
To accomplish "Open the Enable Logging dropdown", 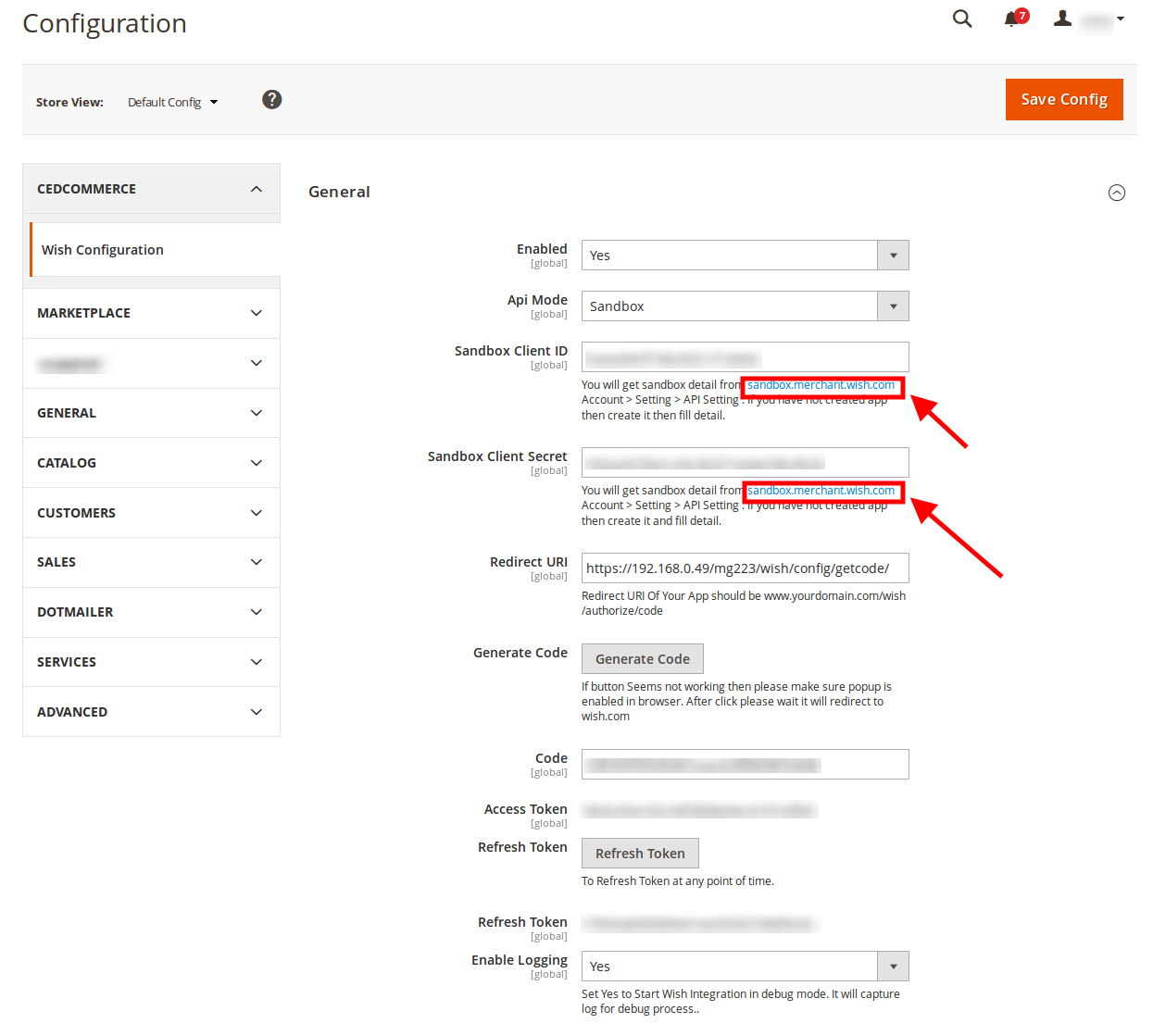I will pos(746,967).
